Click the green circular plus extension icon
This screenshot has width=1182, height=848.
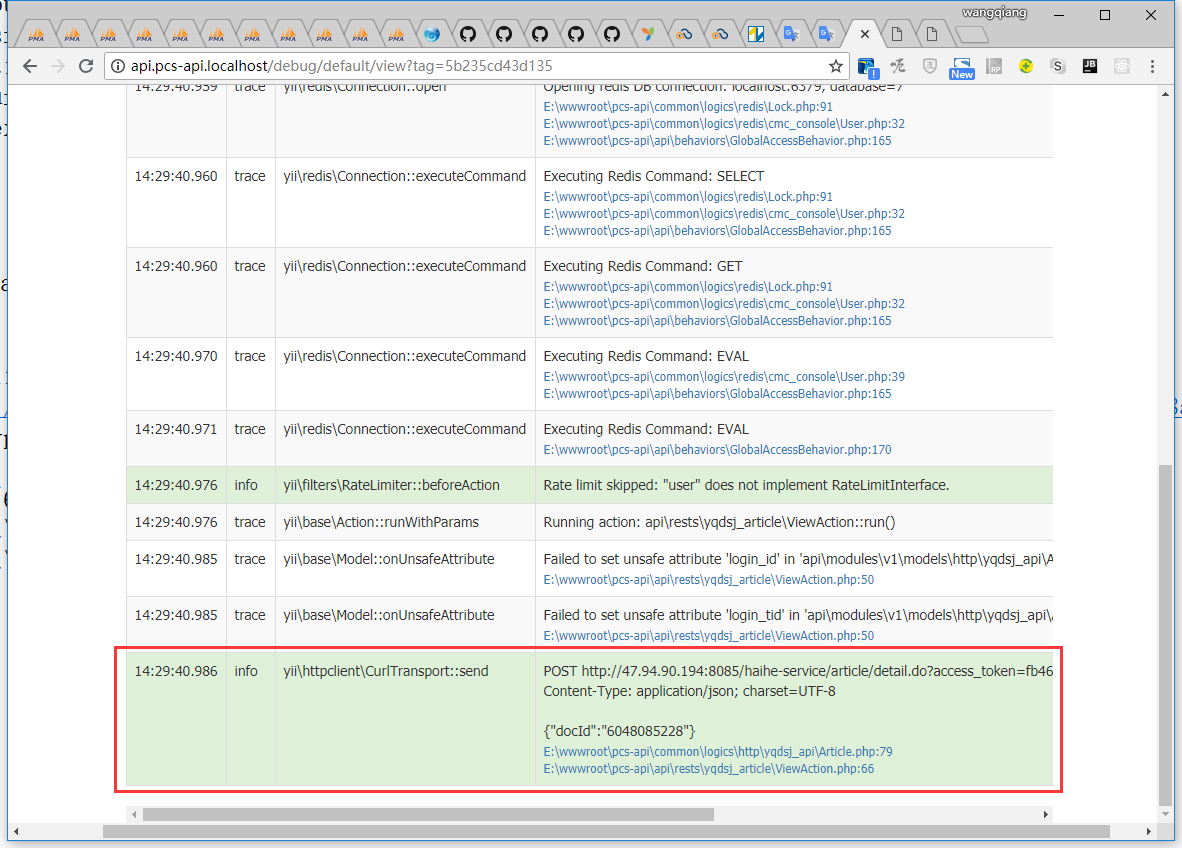pos(1026,67)
